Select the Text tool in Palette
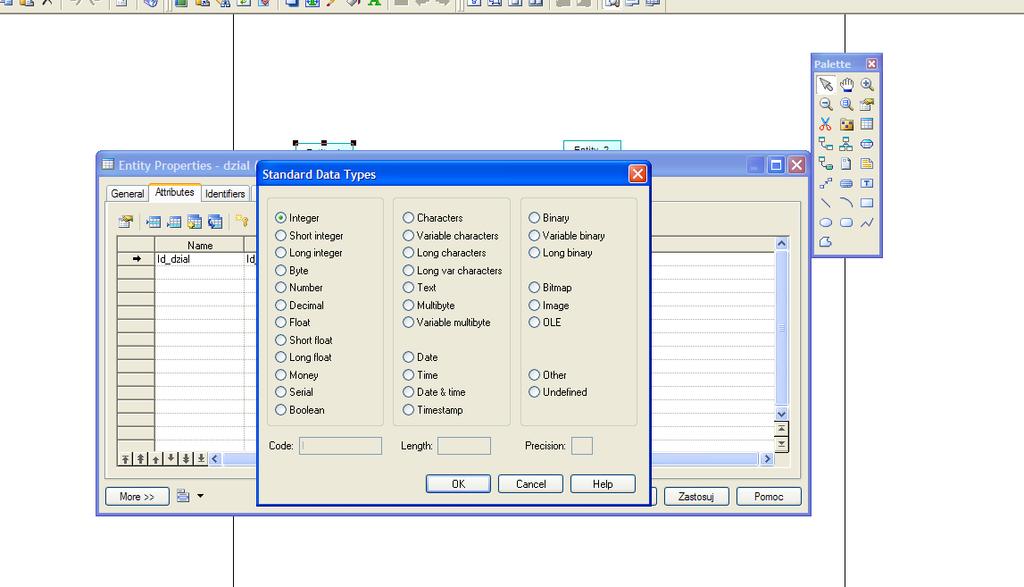The width and height of the screenshot is (1024, 587). (867, 183)
